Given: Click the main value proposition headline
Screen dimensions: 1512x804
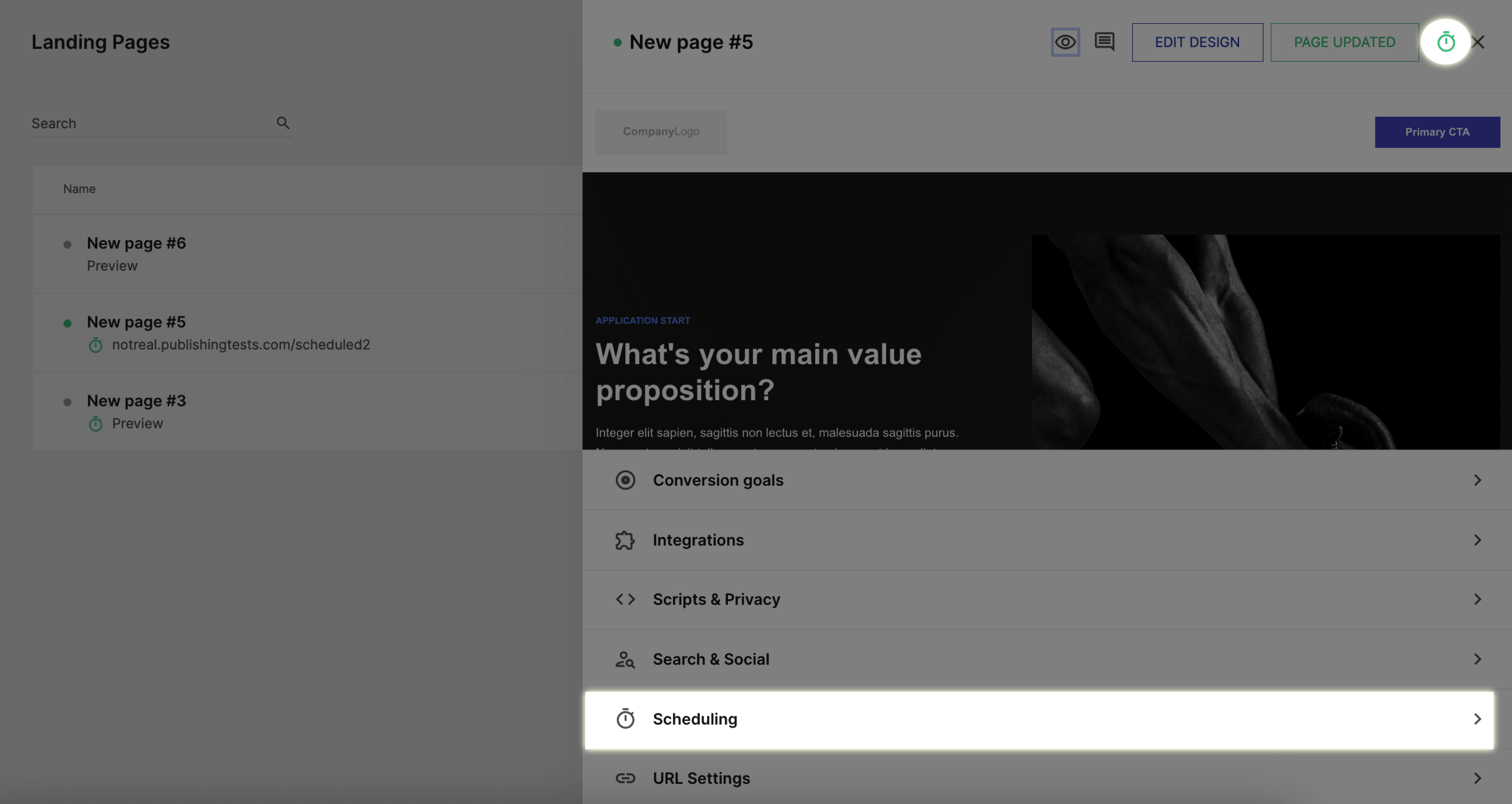Looking at the screenshot, I should tap(758, 372).
